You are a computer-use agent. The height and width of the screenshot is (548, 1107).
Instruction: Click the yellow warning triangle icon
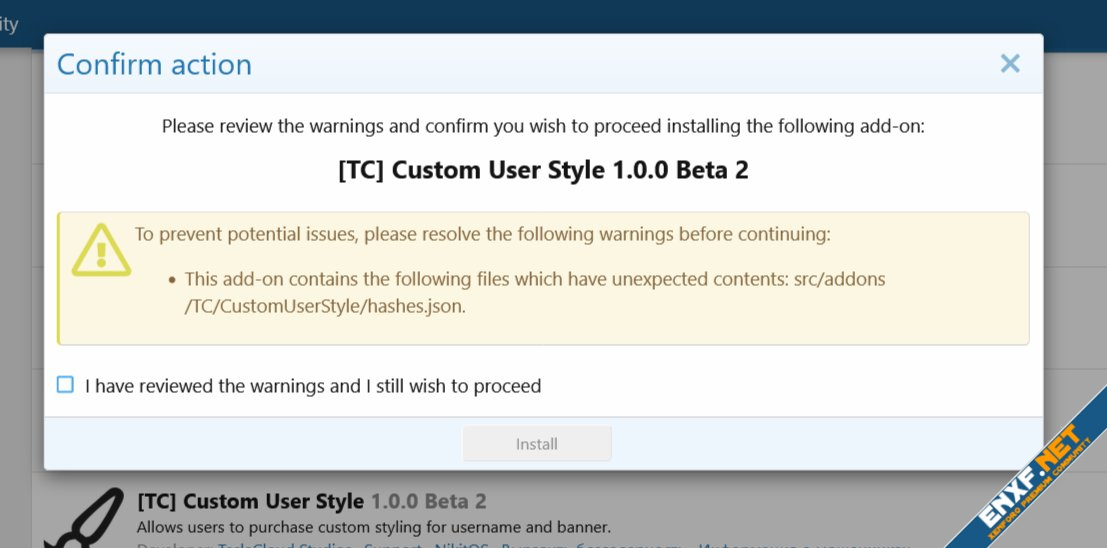100,250
